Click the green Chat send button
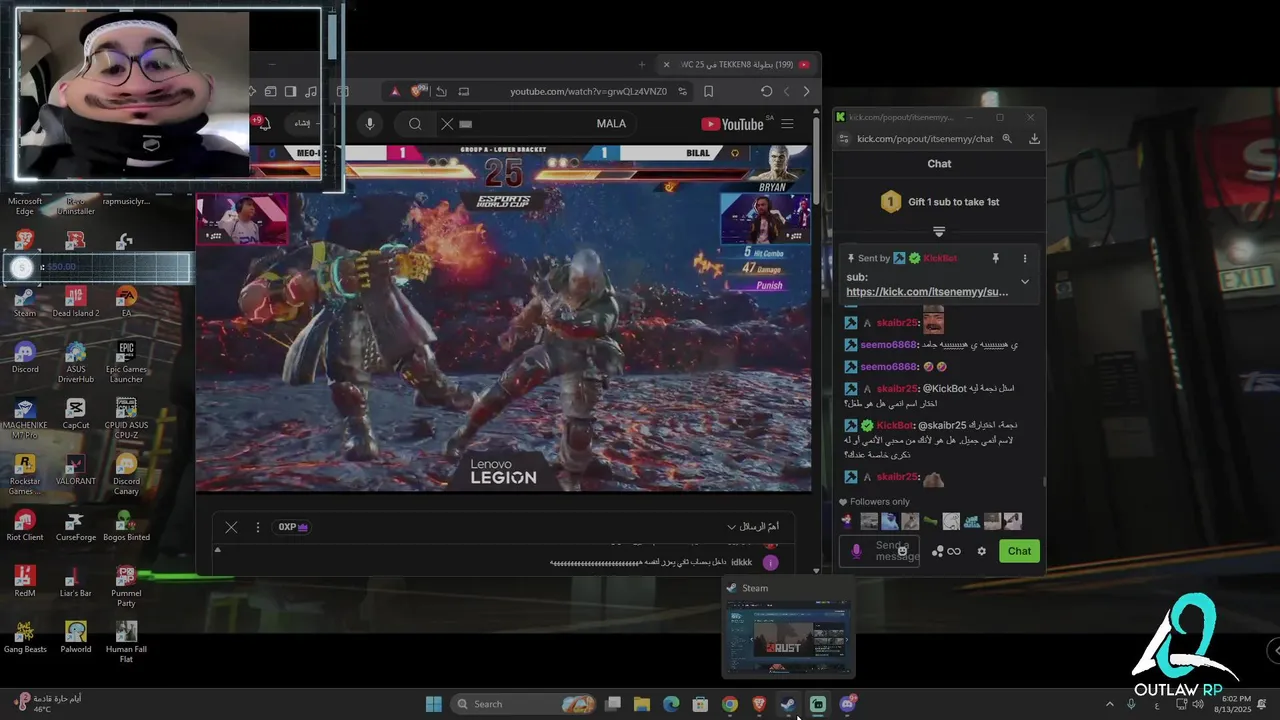 click(x=1019, y=551)
